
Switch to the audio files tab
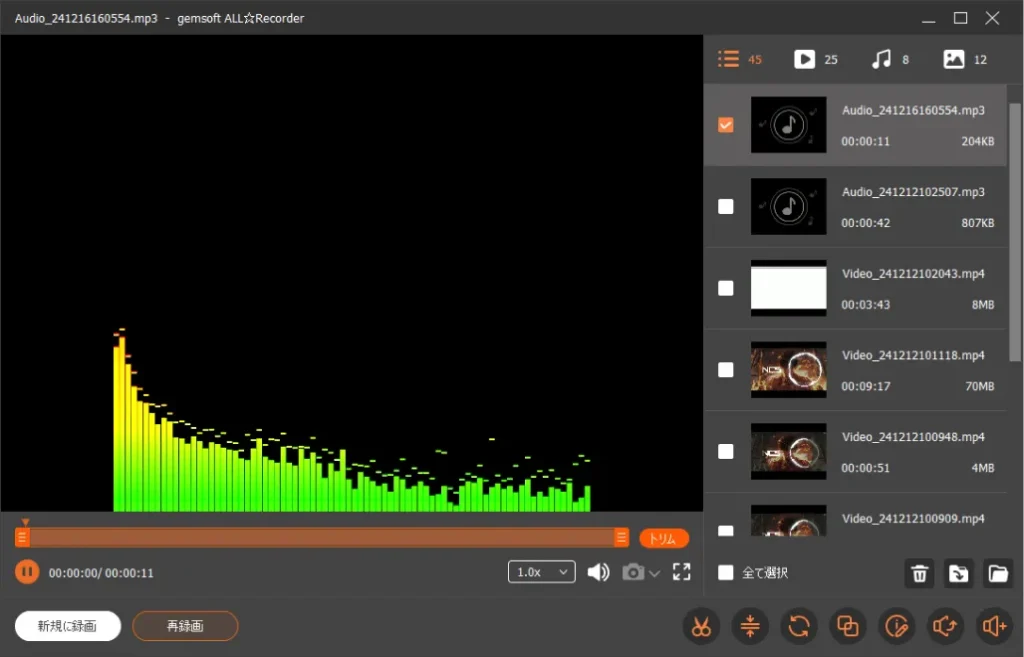tap(890, 60)
